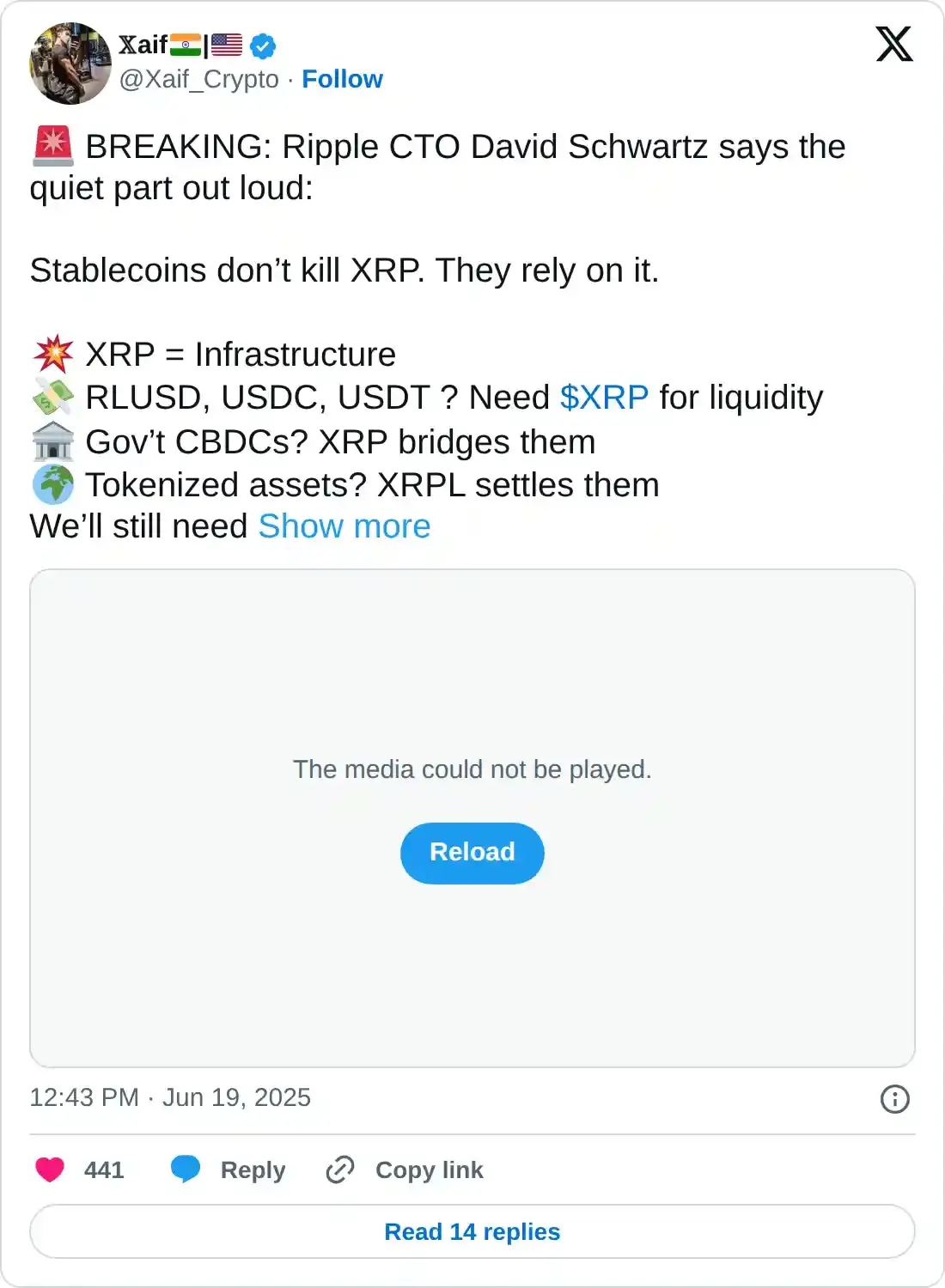This screenshot has height=1288, width=945.
Task: Click the blue reply speech bubble icon
Action: click(186, 1170)
